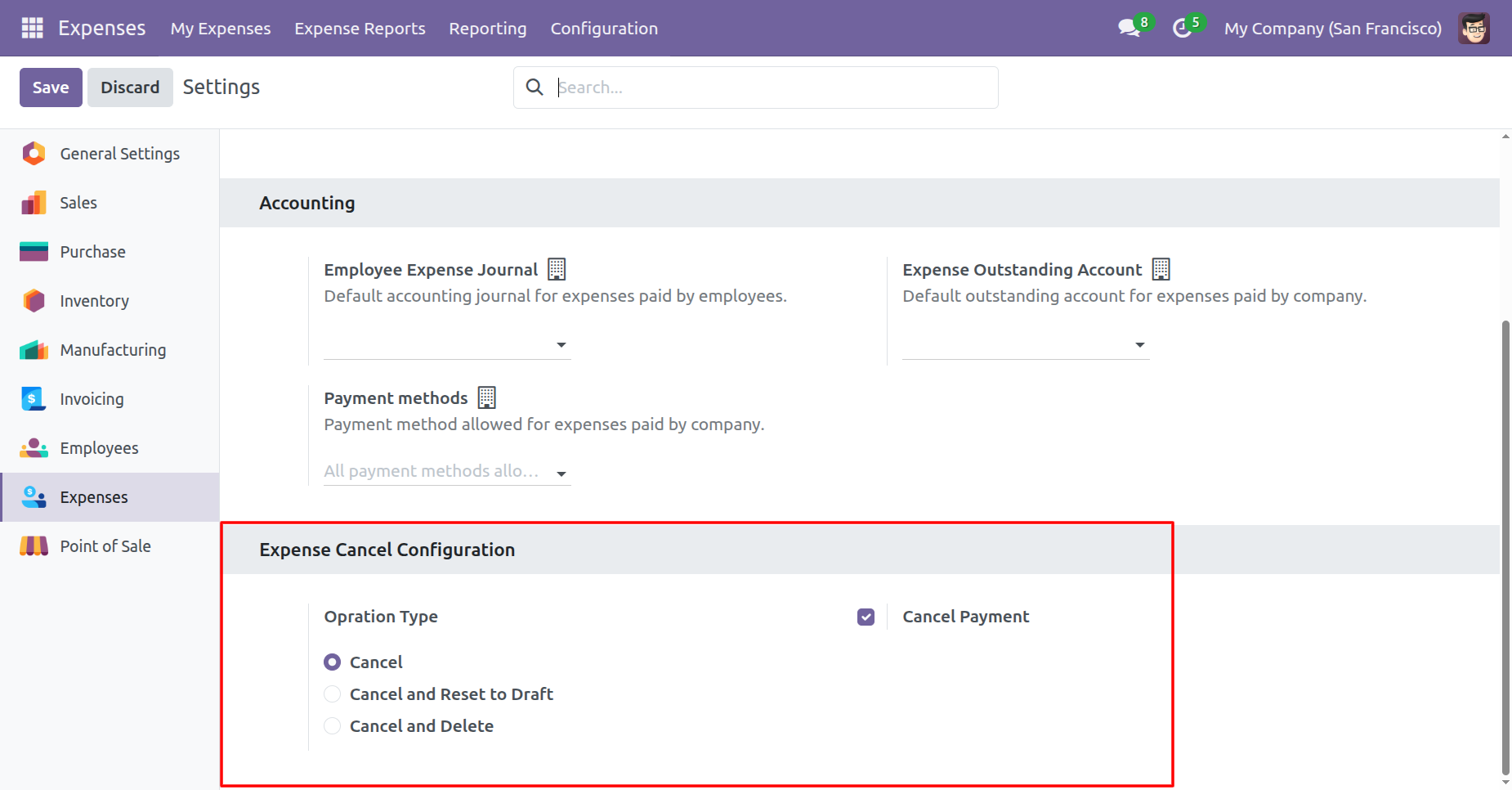Click the Save button
The image size is (1512, 790).
coord(51,88)
